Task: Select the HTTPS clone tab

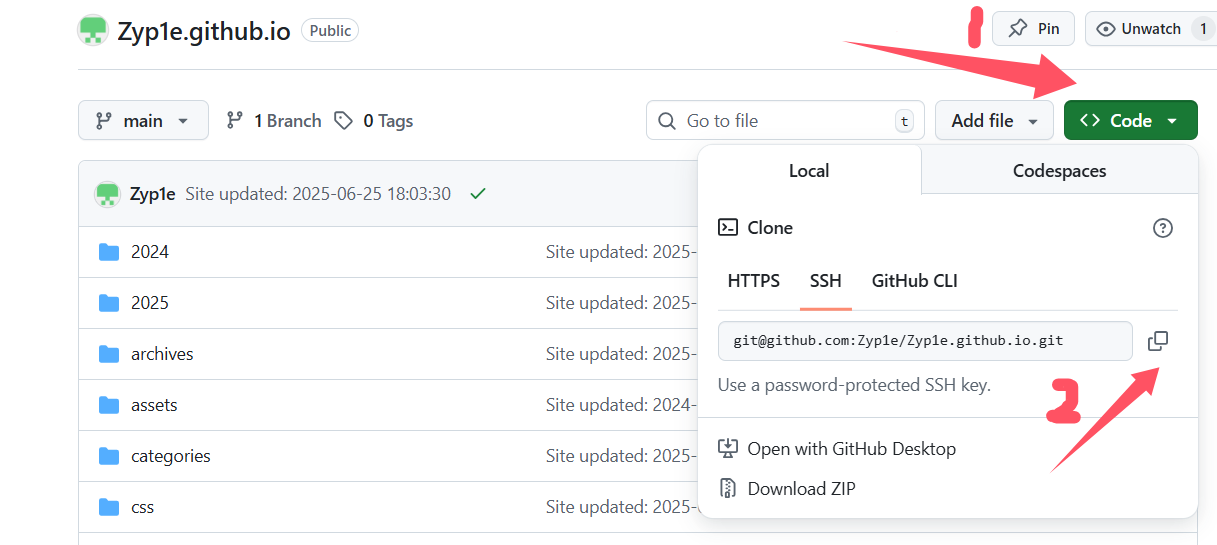Action: tap(753, 281)
